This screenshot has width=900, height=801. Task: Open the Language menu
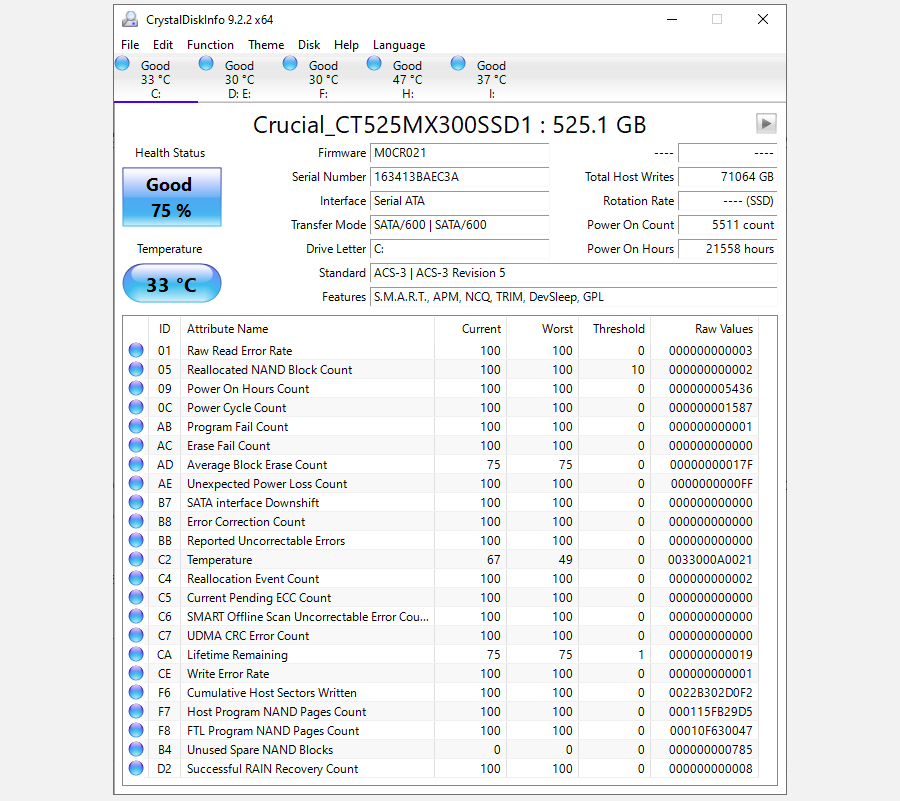click(399, 44)
